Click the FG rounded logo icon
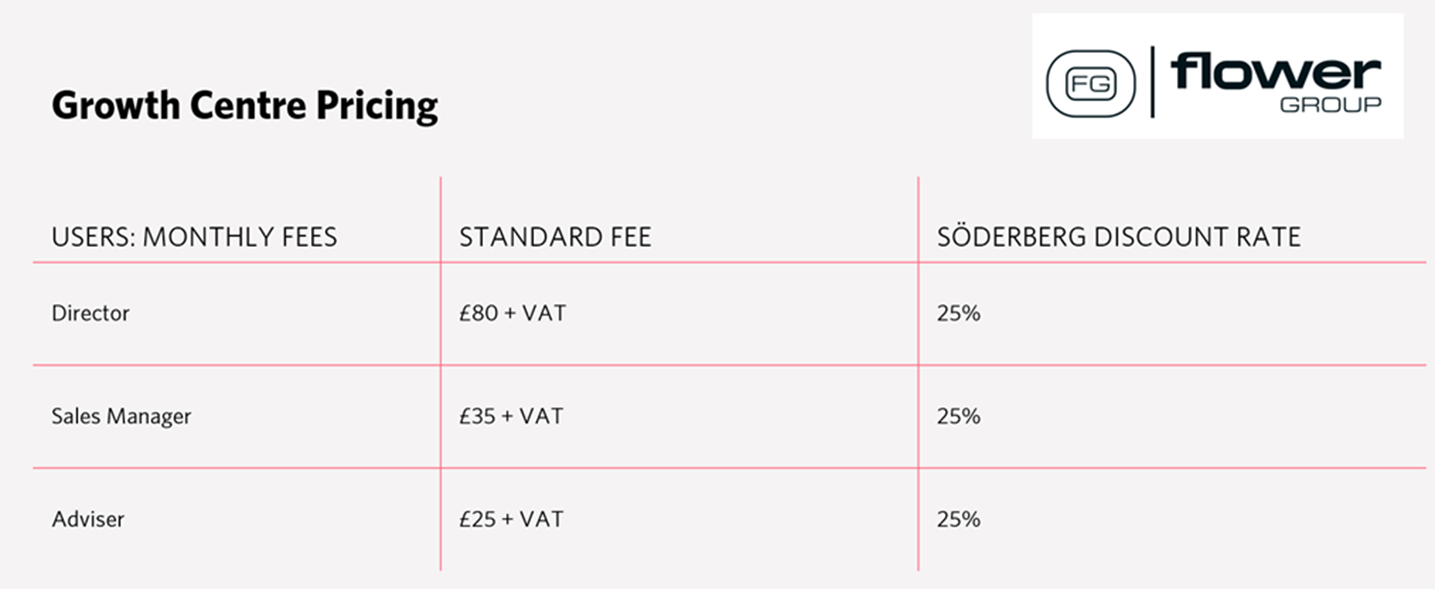Viewport: 1435px width, 589px height. pos(1090,83)
